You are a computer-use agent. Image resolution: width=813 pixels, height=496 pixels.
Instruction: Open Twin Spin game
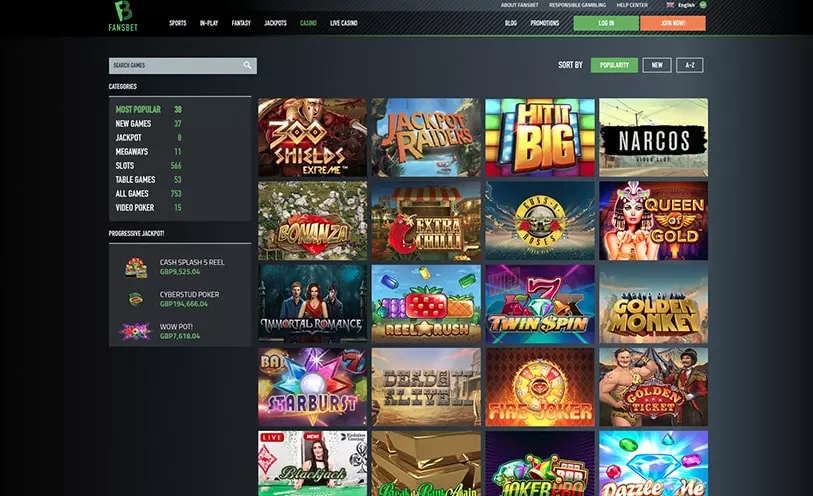pos(540,304)
